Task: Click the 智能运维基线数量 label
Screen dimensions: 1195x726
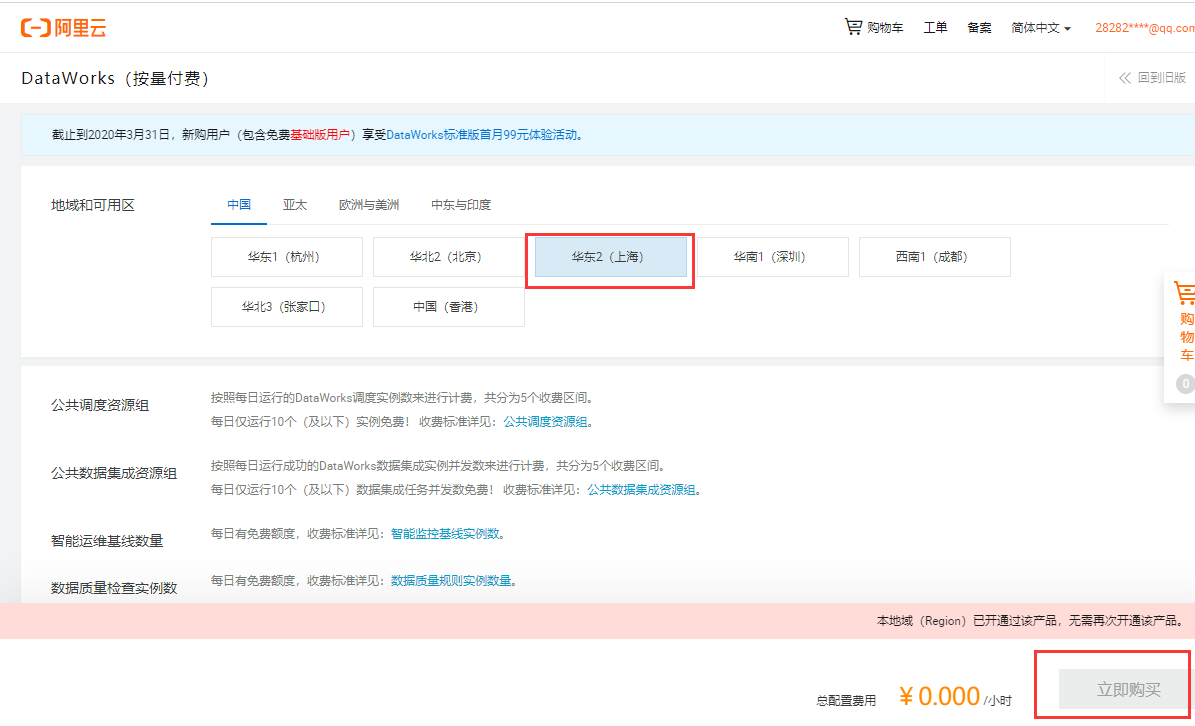Action: 107,541
